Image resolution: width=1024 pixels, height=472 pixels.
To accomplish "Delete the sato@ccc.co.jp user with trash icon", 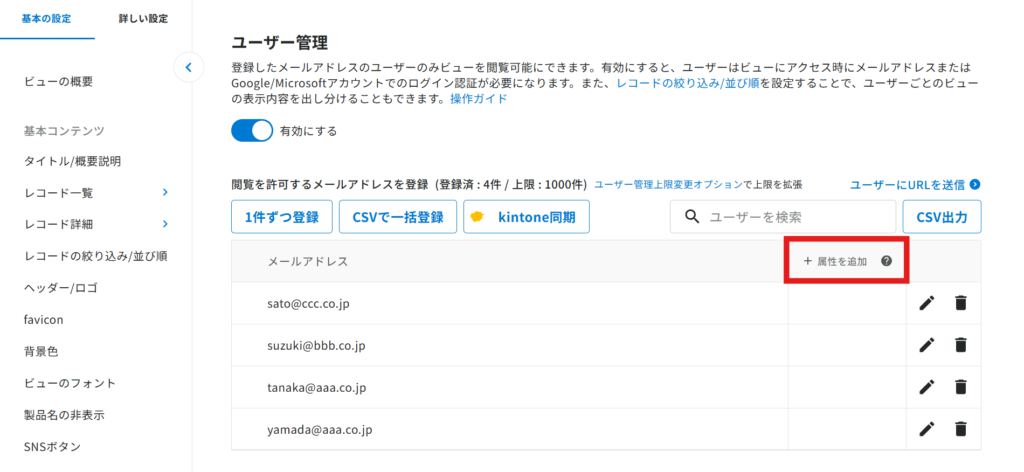I will 960,303.
